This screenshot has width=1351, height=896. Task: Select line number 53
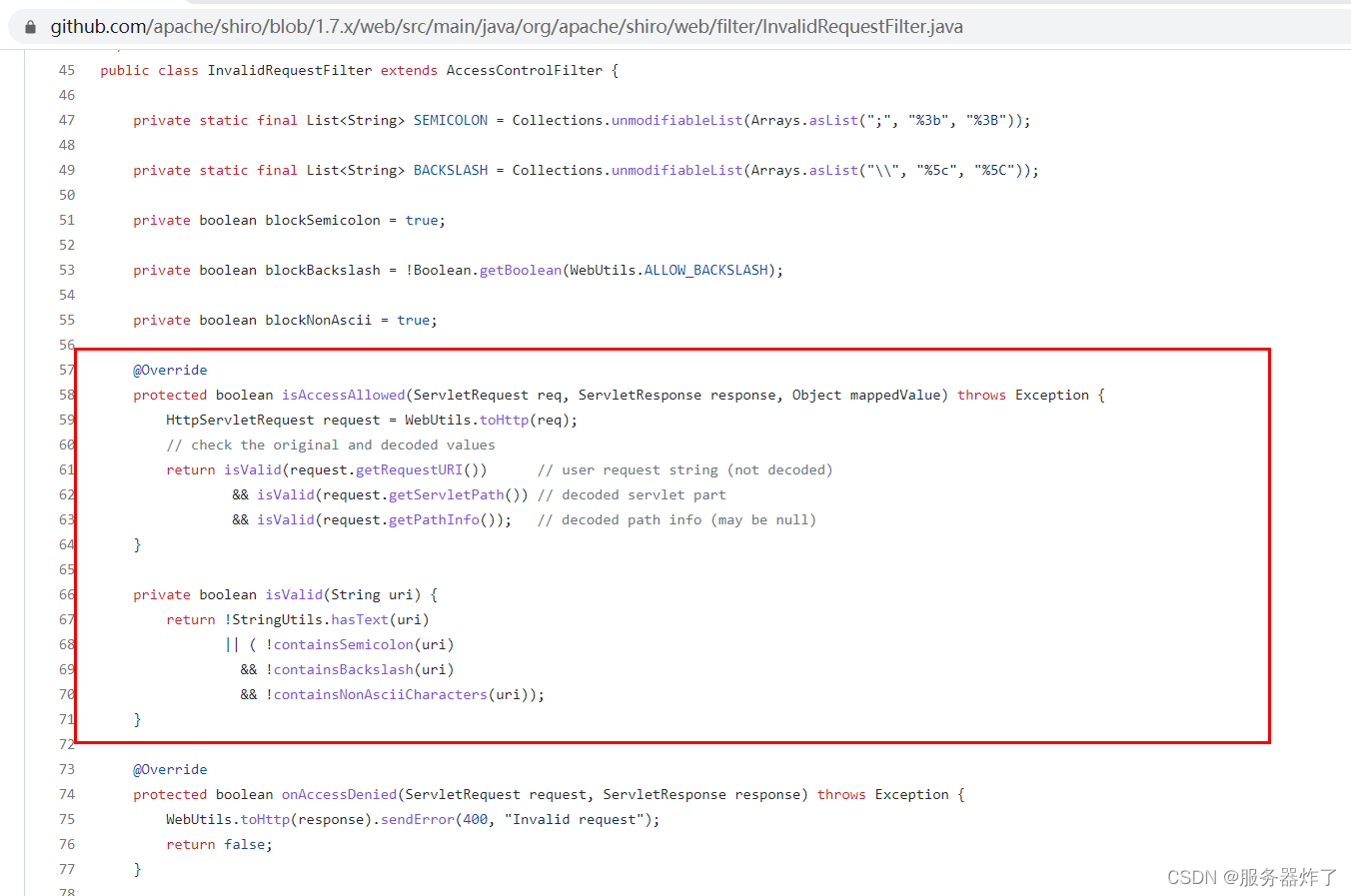[67, 270]
